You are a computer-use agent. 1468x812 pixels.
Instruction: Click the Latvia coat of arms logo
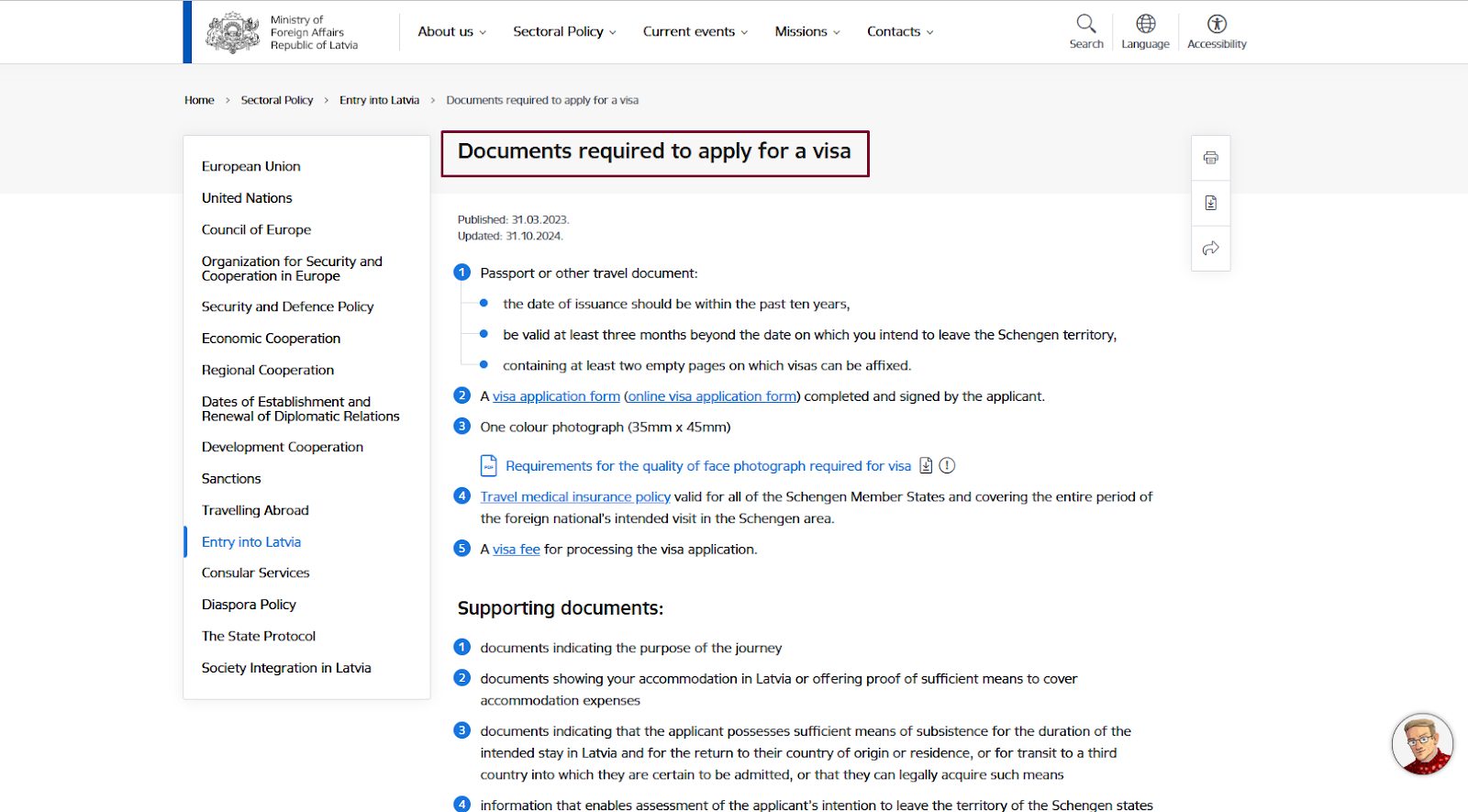click(233, 32)
